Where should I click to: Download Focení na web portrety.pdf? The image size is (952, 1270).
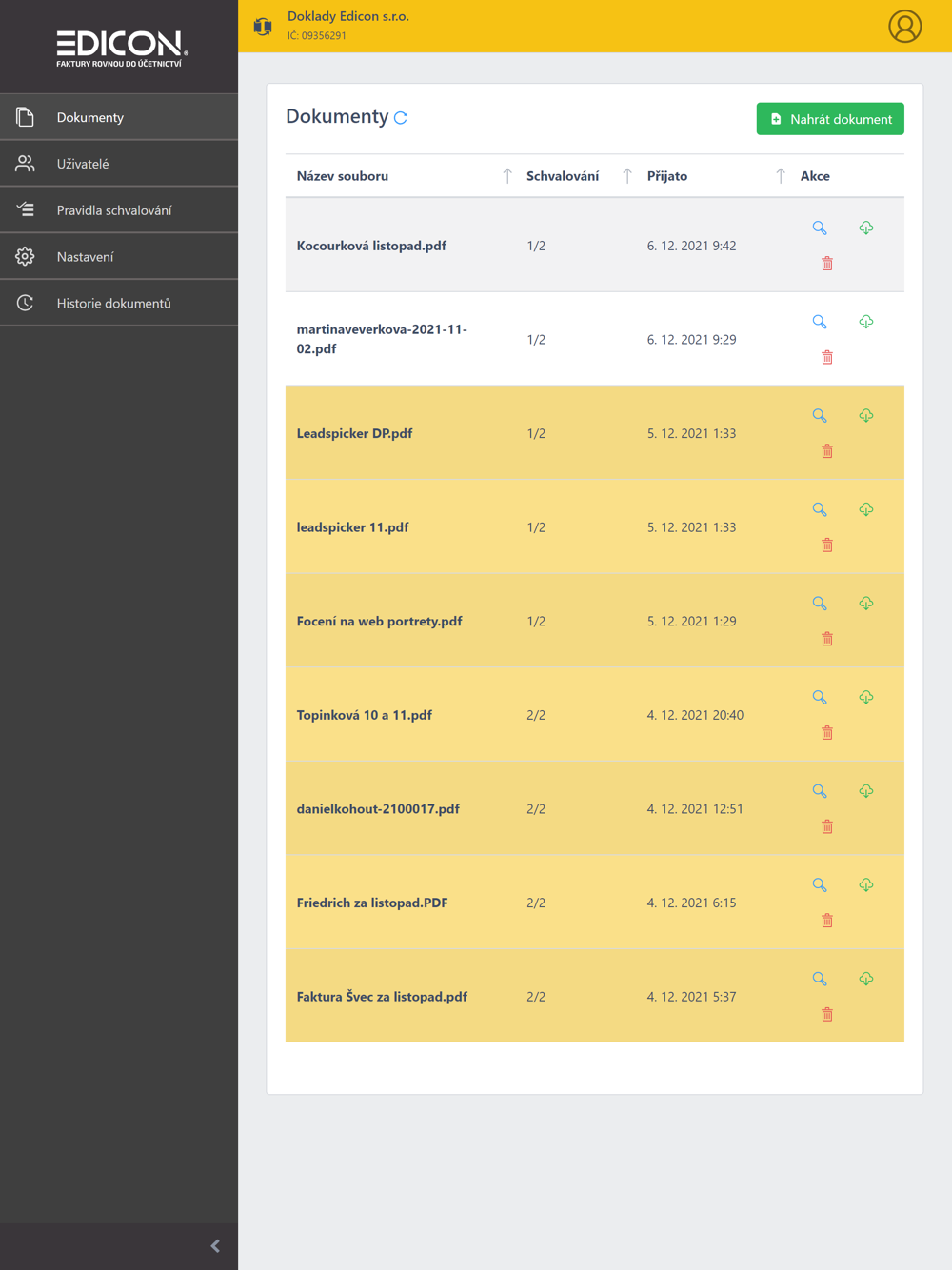tap(866, 604)
